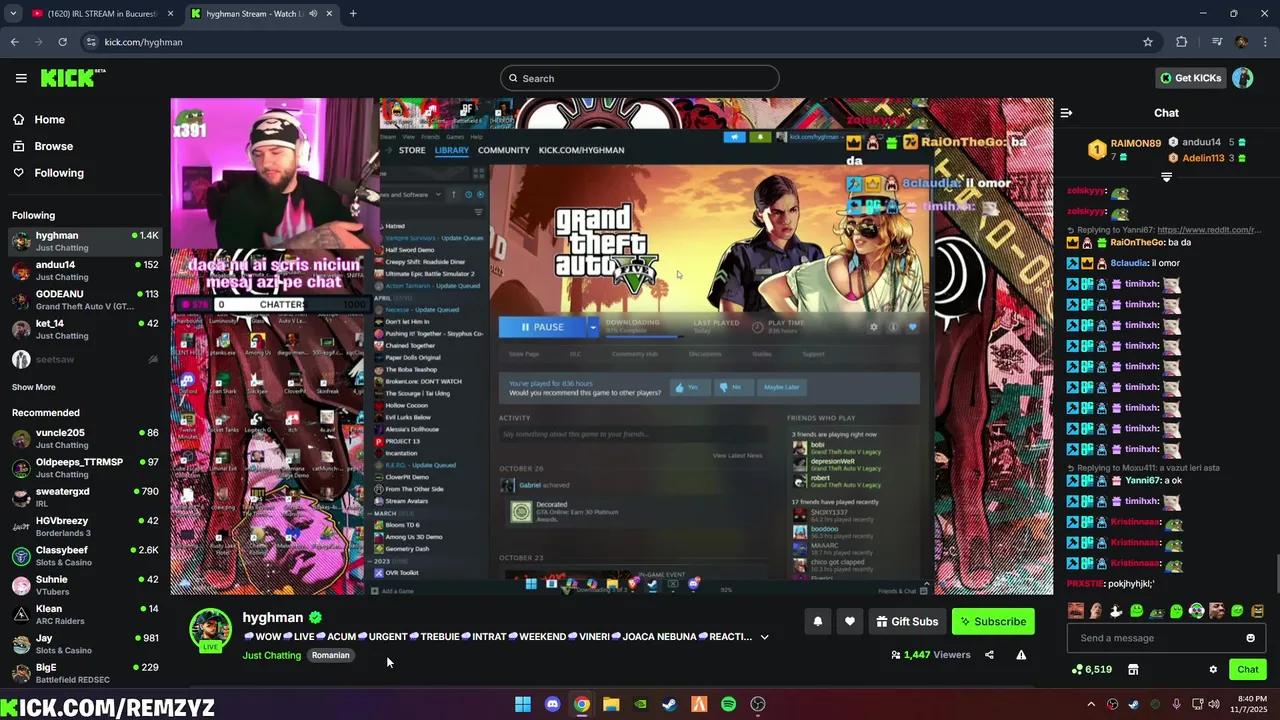Open followed channel anduu14
The width and height of the screenshot is (1280, 720).
point(85,270)
